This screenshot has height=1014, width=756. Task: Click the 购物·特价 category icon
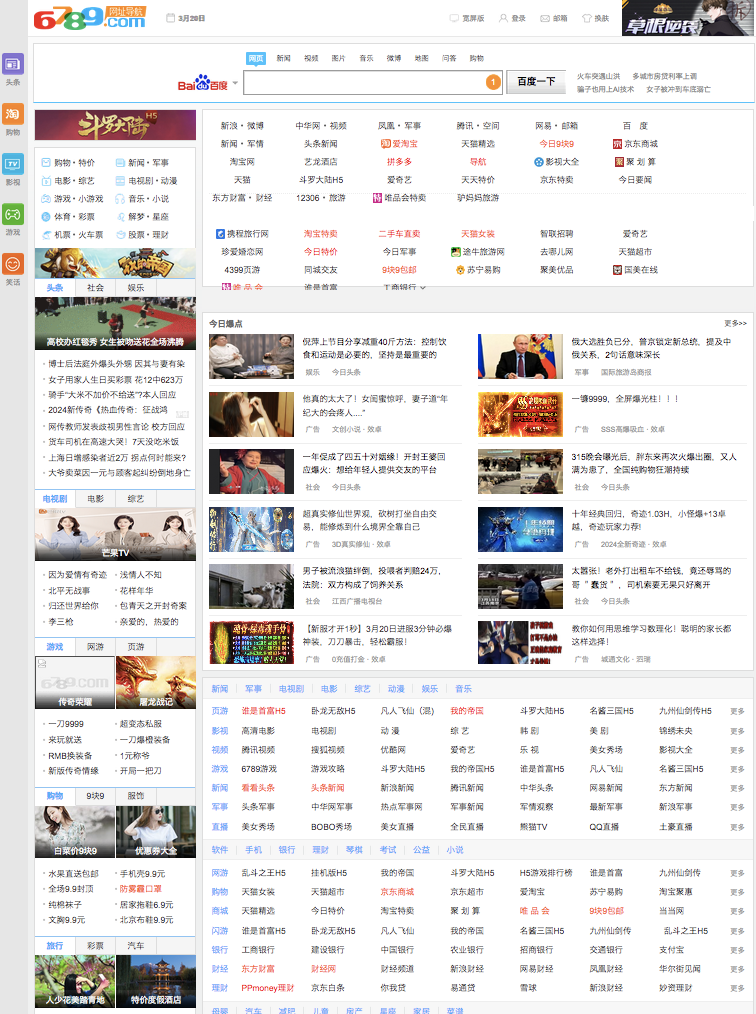47,162
